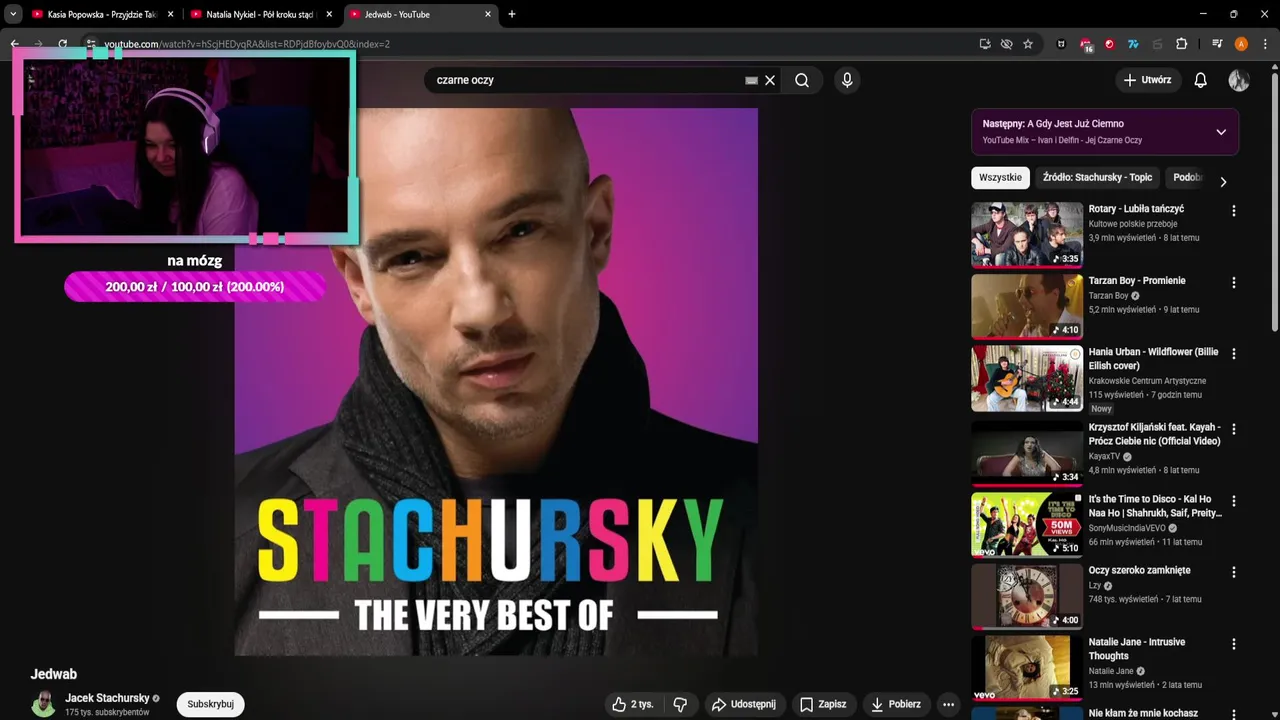Select Źródło: Stachursky - Topic chip

[x=1097, y=177]
